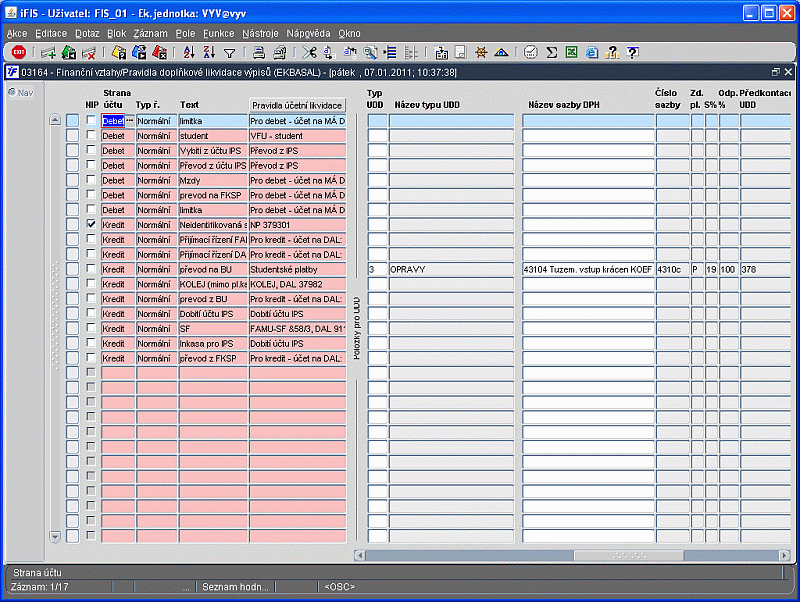
Task: Click the printer icon
Action: pyautogui.click(x=259, y=52)
